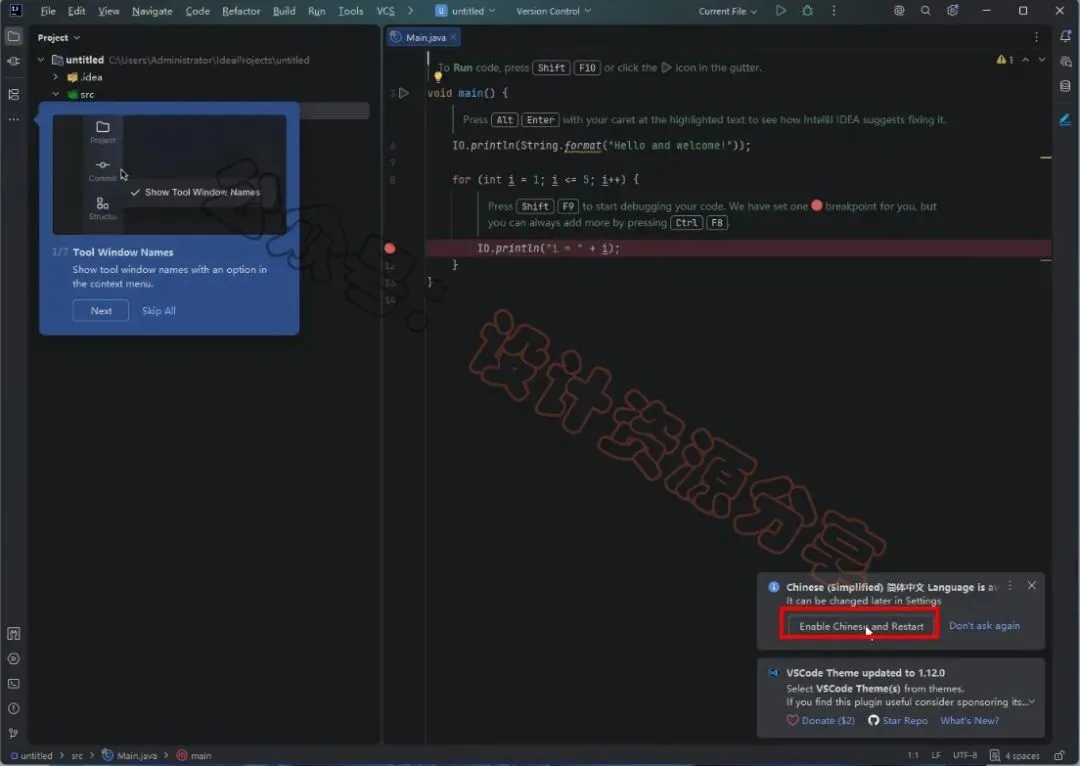Open the Code menu

(x=197, y=11)
